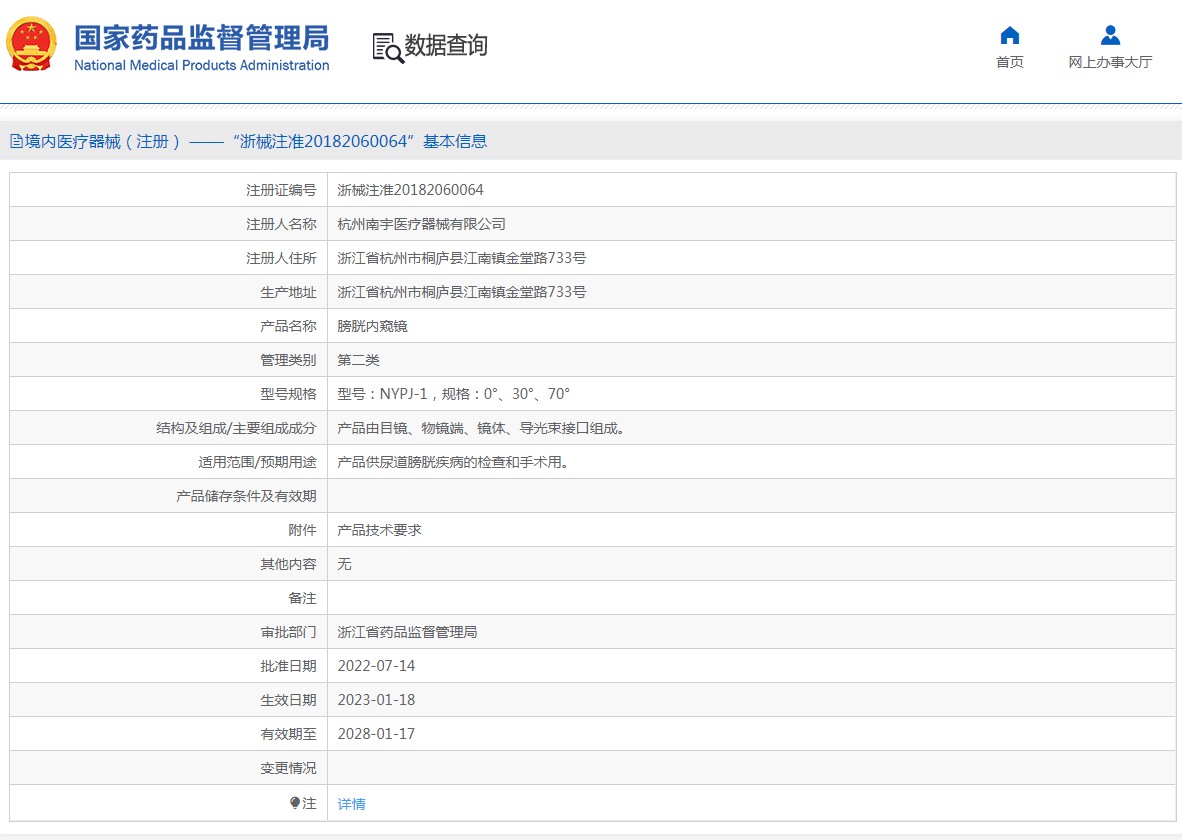Click the 有效期至 row label
The height and width of the screenshot is (840, 1182).
pyautogui.click(x=288, y=734)
